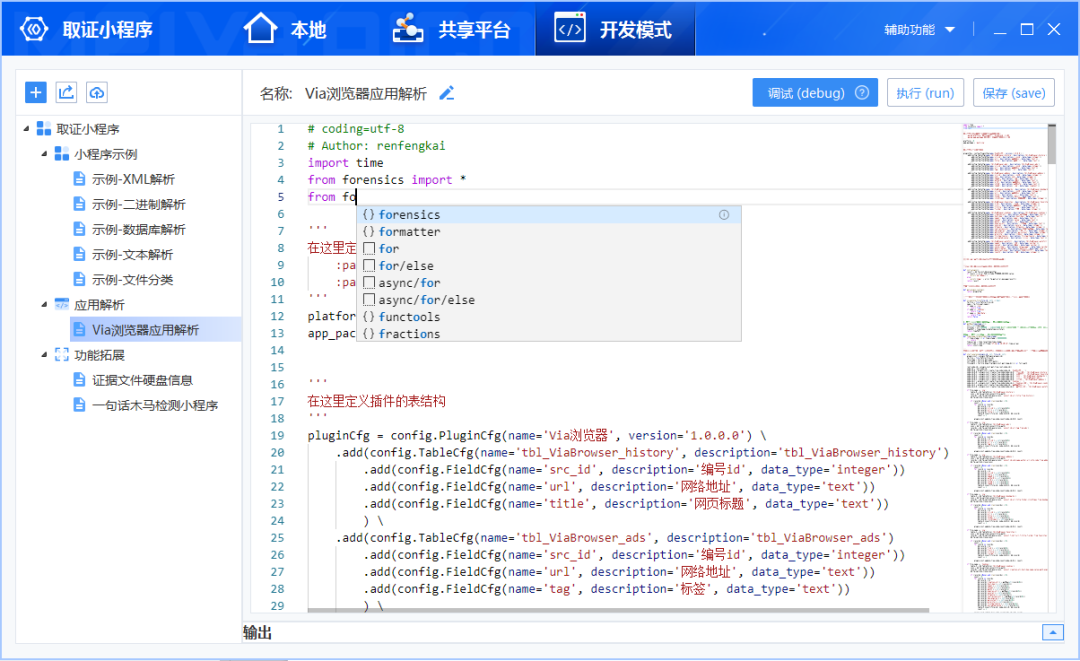Click the vertical editor scrollbar thumb
Viewport: 1080px width, 661px height.
(1052, 144)
